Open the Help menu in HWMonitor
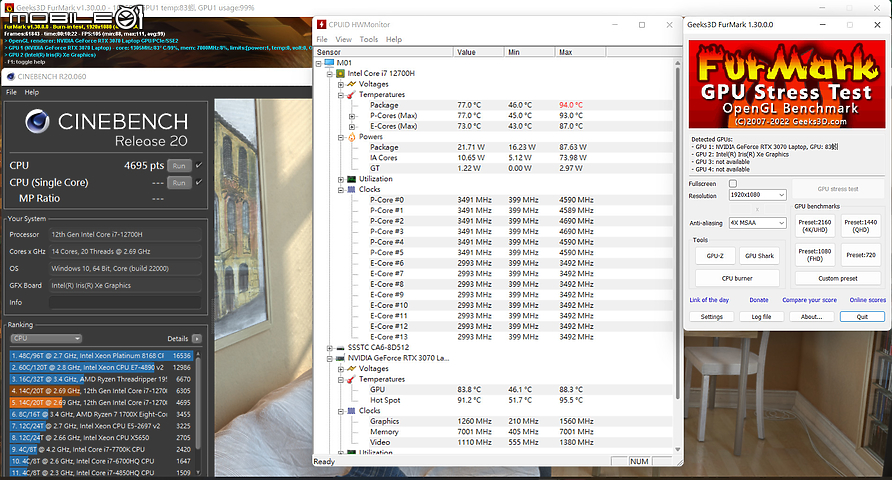 pos(394,39)
